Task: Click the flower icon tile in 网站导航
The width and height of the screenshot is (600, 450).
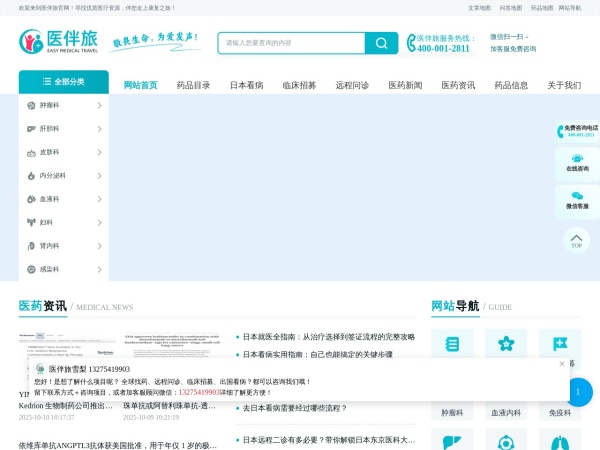Action: (506, 344)
